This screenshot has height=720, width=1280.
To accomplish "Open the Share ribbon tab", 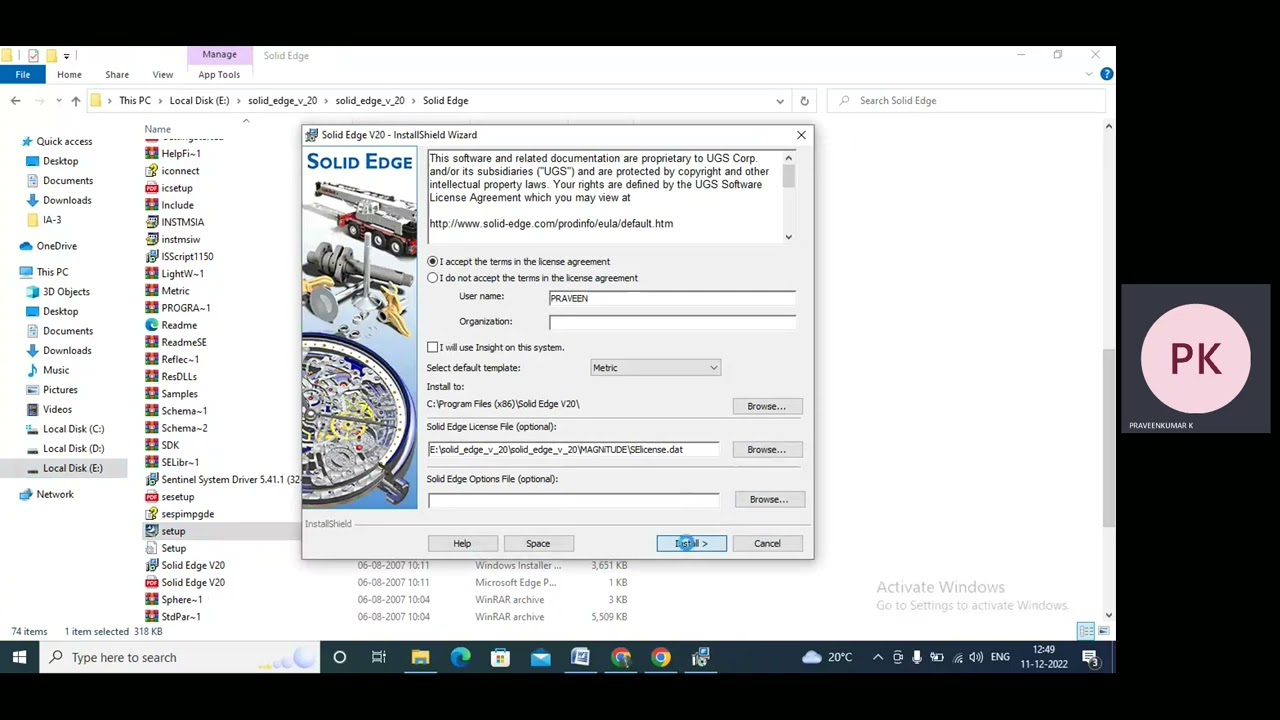I will pyautogui.click(x=117, y=74).
